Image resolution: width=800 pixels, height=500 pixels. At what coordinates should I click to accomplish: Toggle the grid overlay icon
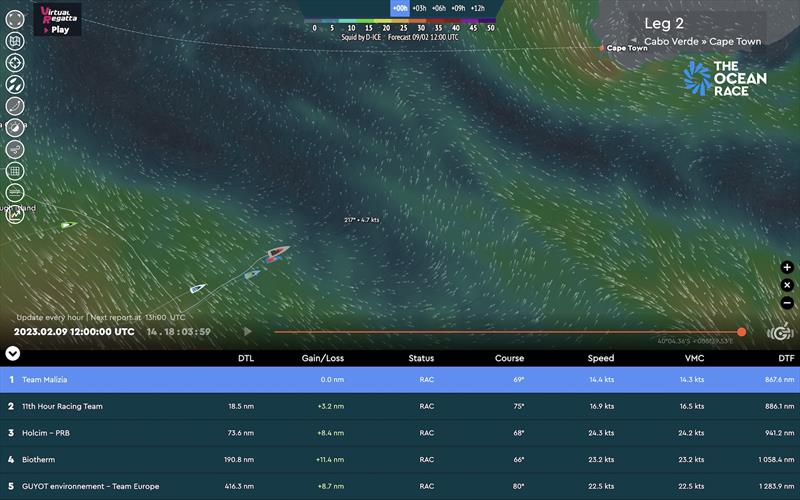(15, 171)
